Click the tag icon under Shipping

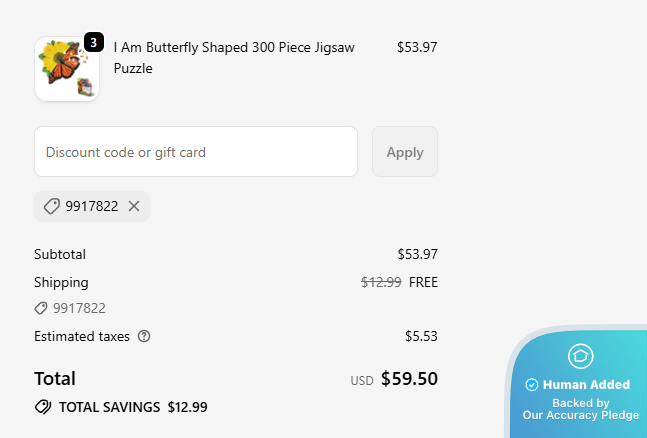[x=41, y=308]
